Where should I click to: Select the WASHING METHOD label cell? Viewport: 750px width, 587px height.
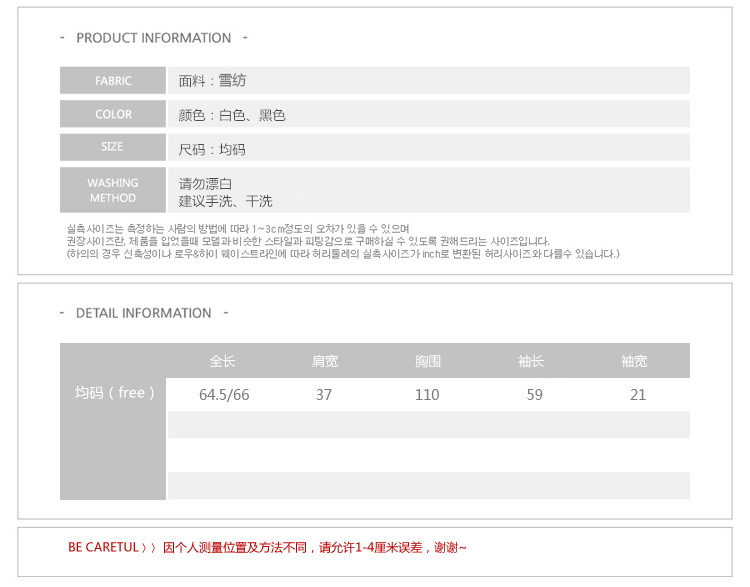click(x=113, y=190)
